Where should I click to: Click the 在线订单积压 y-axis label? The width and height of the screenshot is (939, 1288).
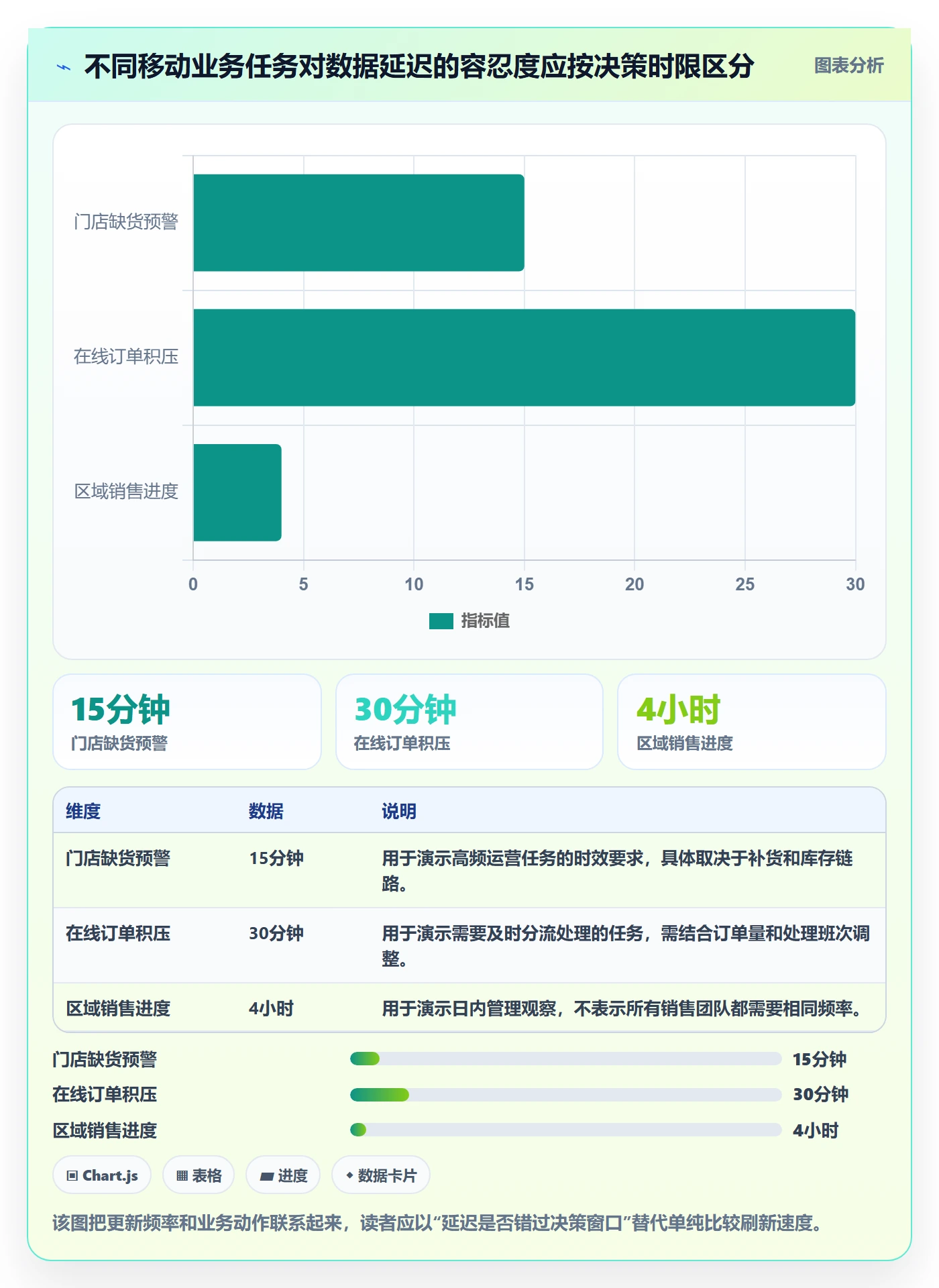(x=126, y=357)
